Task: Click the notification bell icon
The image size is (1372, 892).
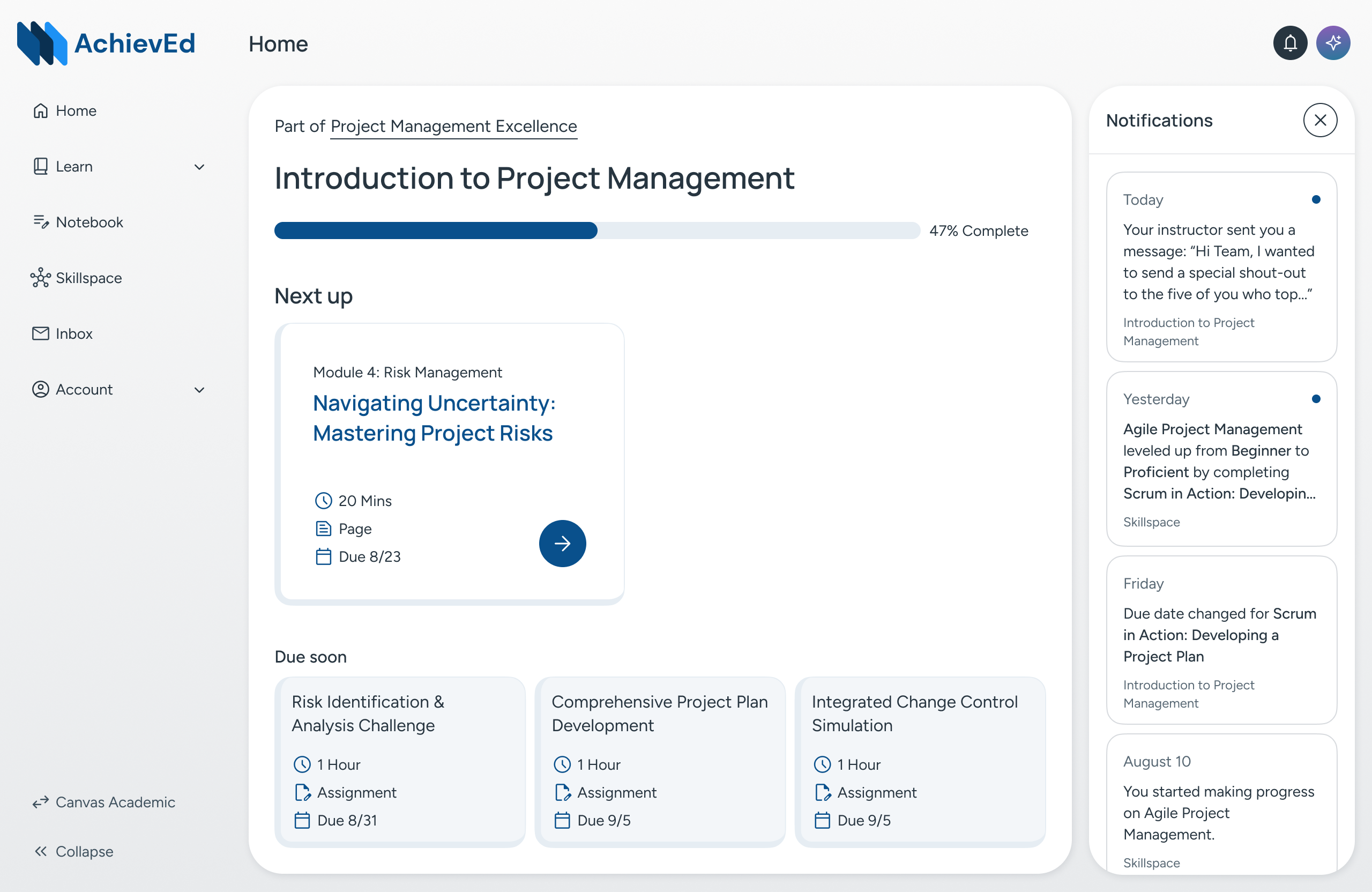Action: pos(1289,43)
